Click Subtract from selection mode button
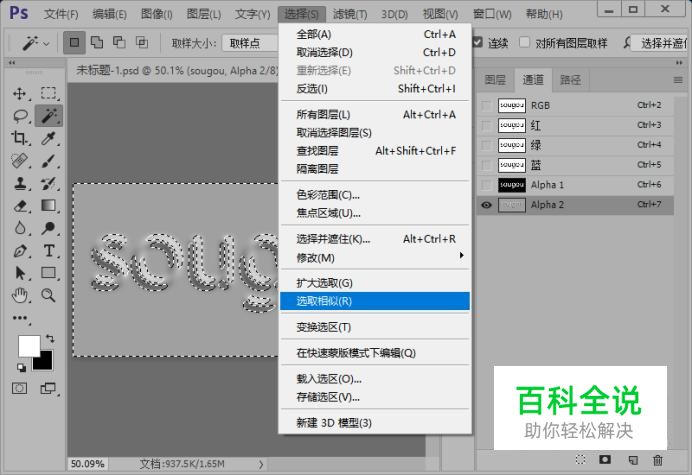This screenshot has height=475, width=692. (x=119, y=42)
